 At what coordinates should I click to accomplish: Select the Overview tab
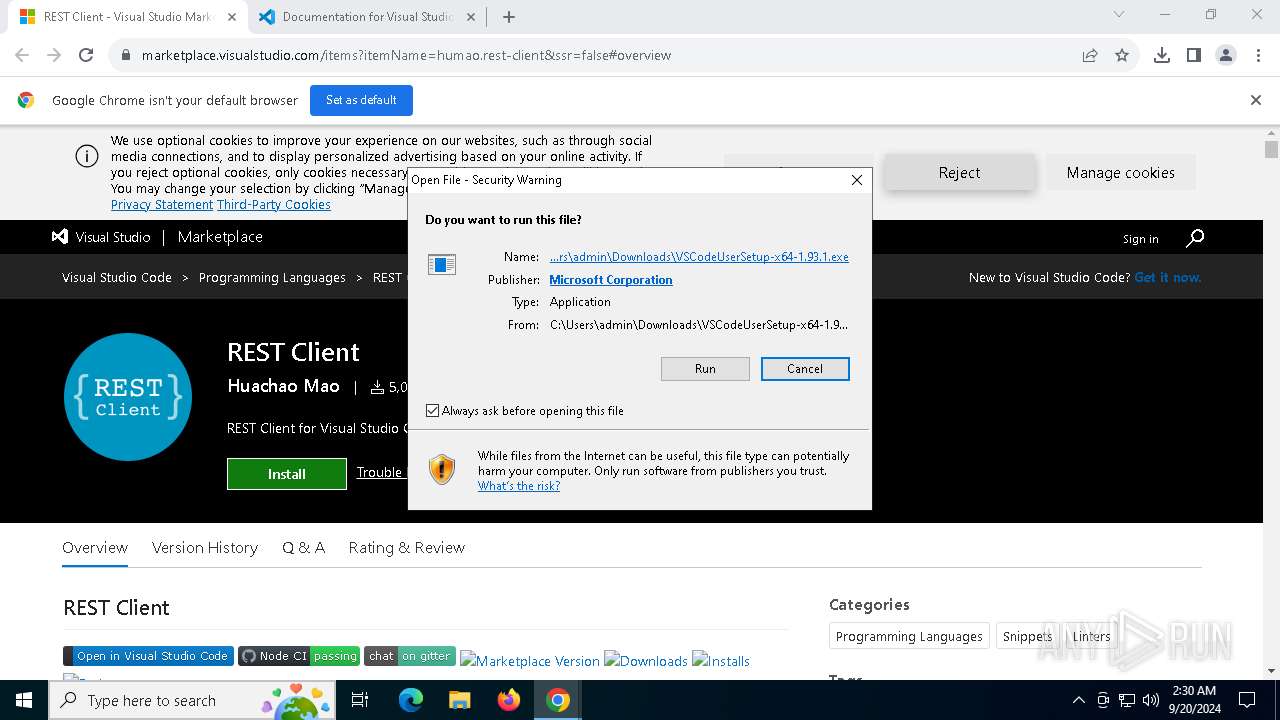pos(95,547)
